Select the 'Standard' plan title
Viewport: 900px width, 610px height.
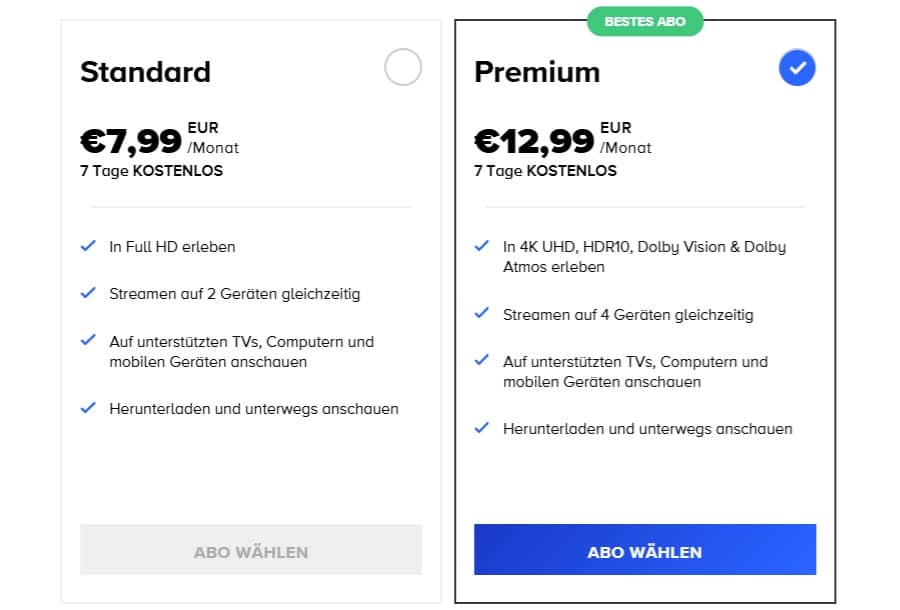[145, 72]
